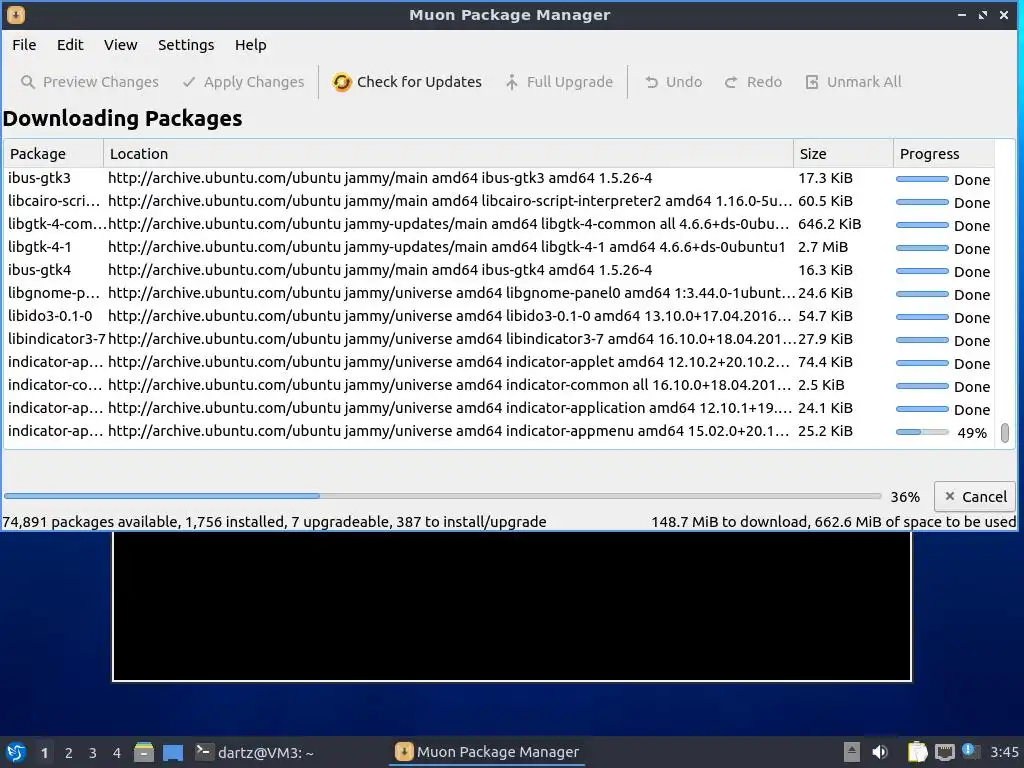Click the indicator-applet location URL
Screen dimensions: 1024x768
(x=449, y=362)
